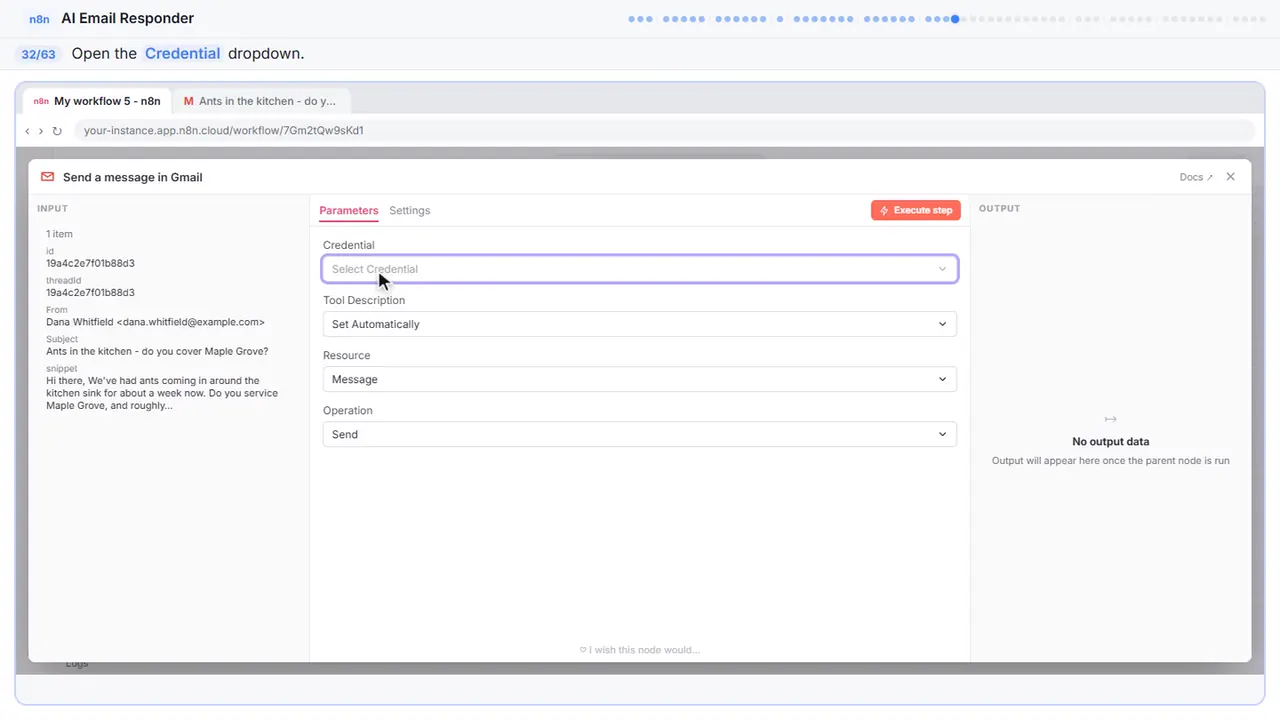This screenshot has height=720, width=1280.
Task: Click the "Operation" field label
Action: pos(348,410)
